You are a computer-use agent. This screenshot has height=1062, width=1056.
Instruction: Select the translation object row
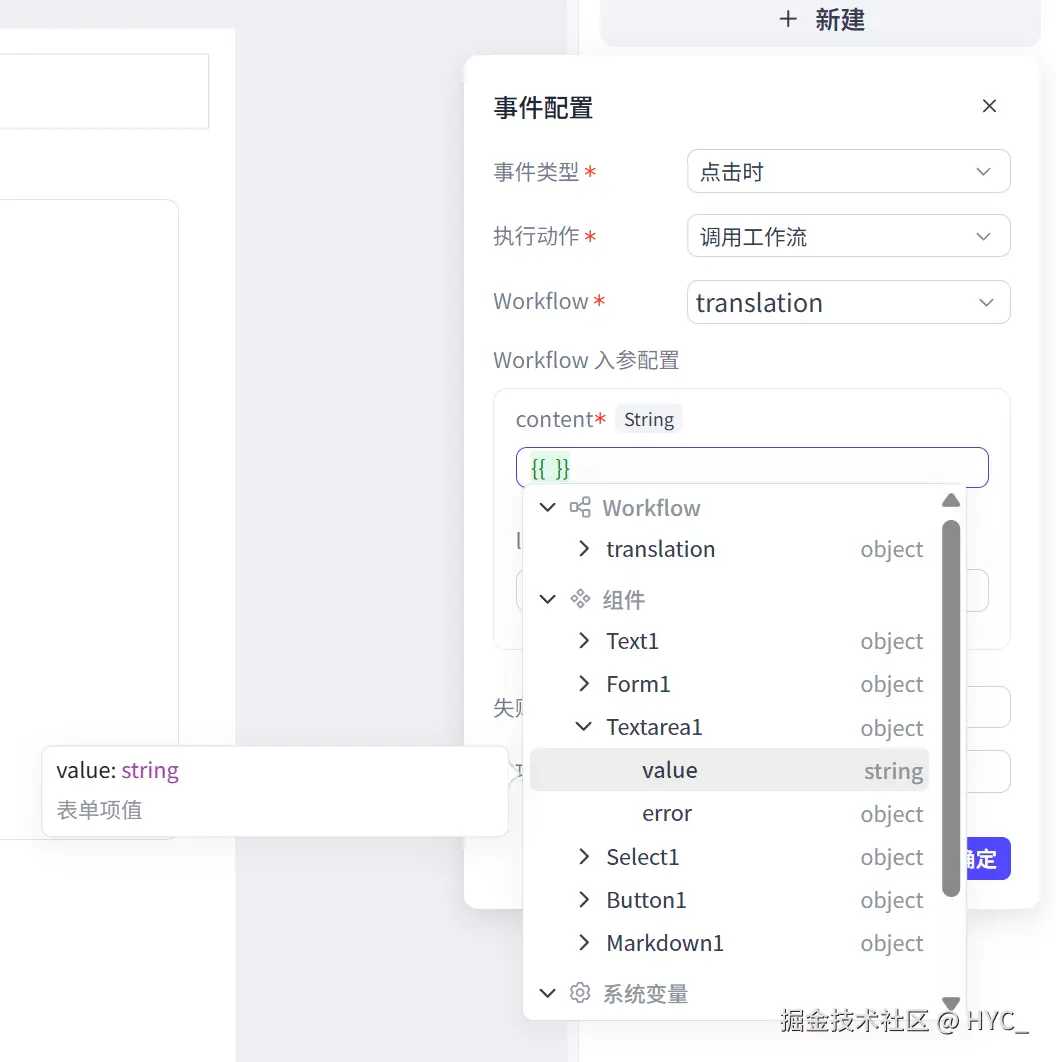point(730,549)
